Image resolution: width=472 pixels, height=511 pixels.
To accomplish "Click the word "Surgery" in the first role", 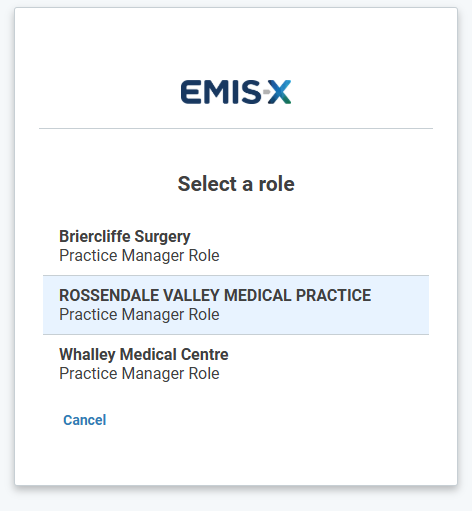I will pos(162,237).
